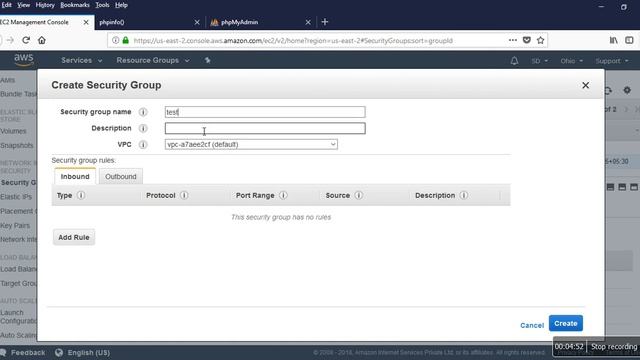Expand the Resource Groups menu
This screenshot has width=640, height=360.
pyautogui.click(x=153, y=60)
